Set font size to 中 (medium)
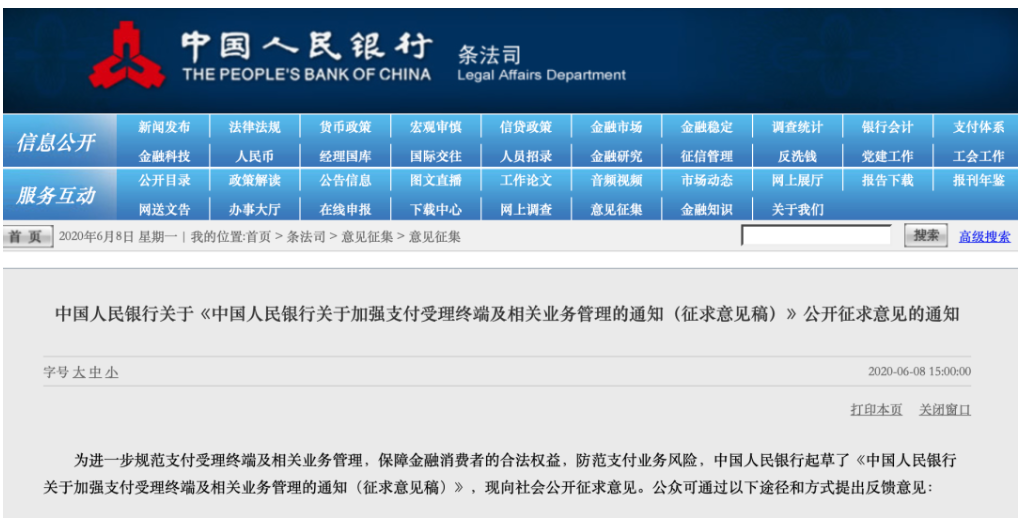The height and width of the screenshot is (522, 1021). (95, 373)
